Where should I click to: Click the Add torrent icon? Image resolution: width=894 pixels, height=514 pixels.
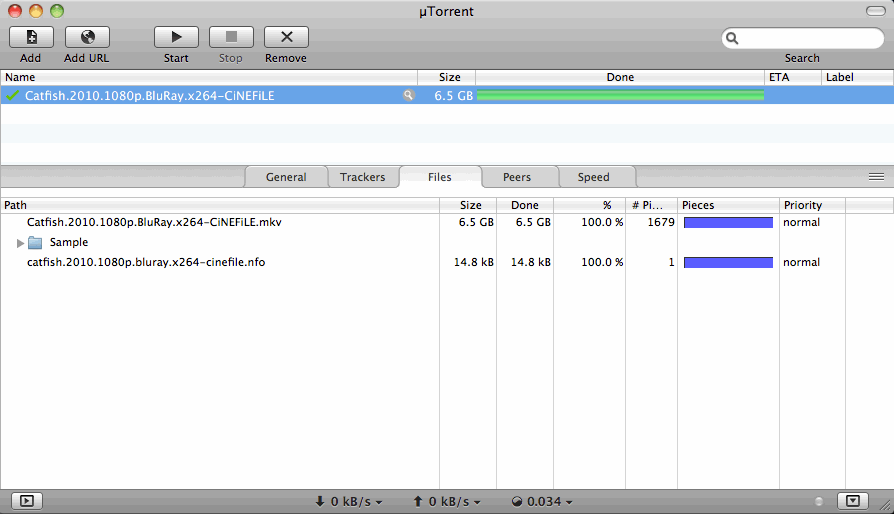(x=31, y=37)
